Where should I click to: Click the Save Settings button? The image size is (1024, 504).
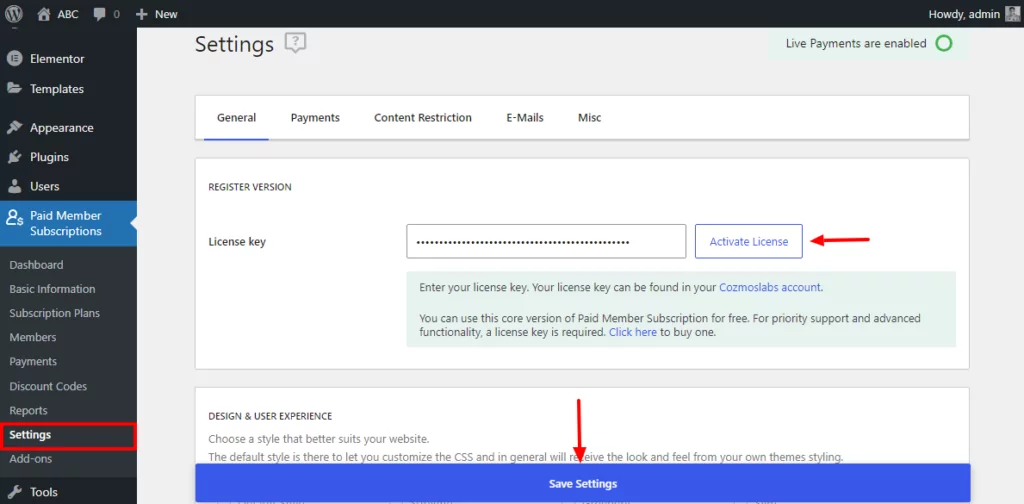(583, 484)
